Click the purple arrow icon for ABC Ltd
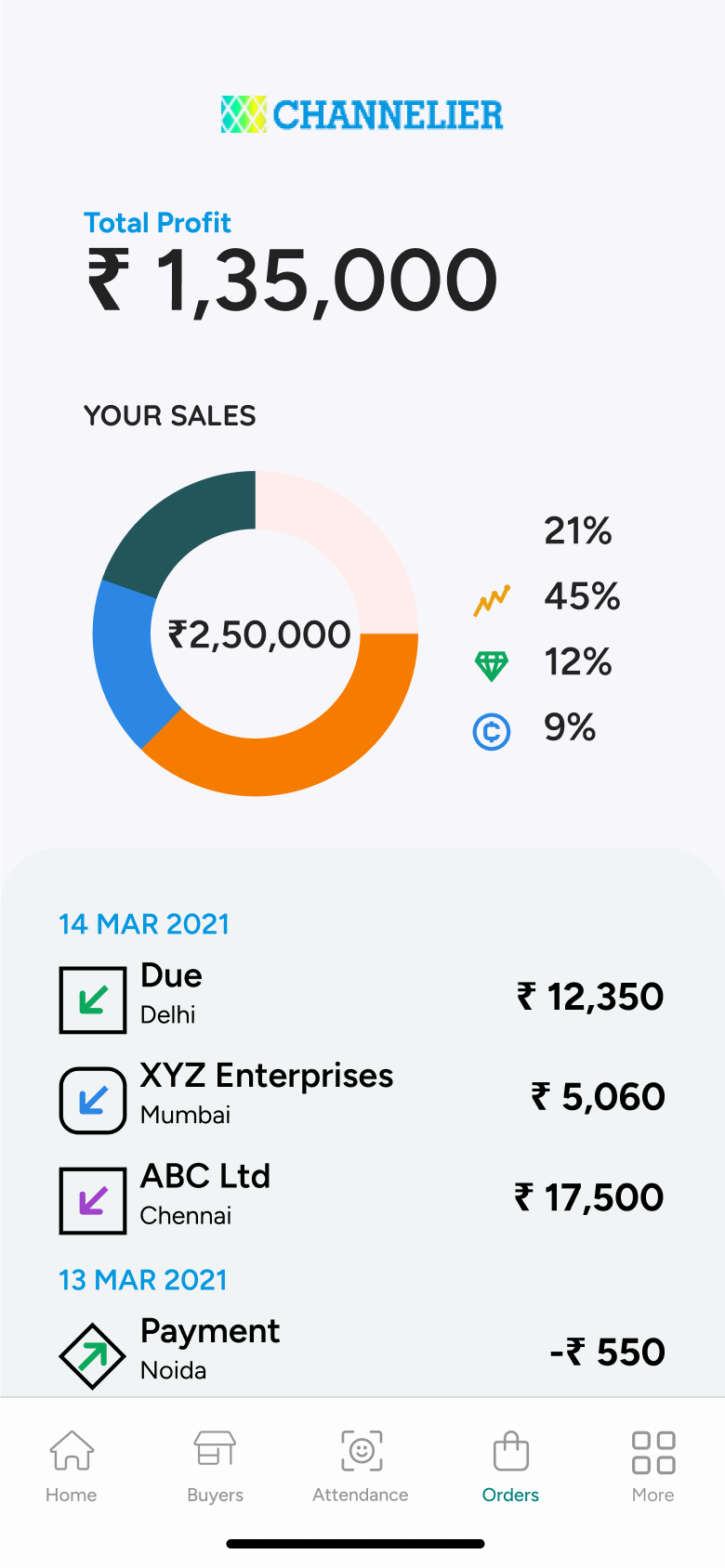725x1568 pixels. click(93, 1200)
